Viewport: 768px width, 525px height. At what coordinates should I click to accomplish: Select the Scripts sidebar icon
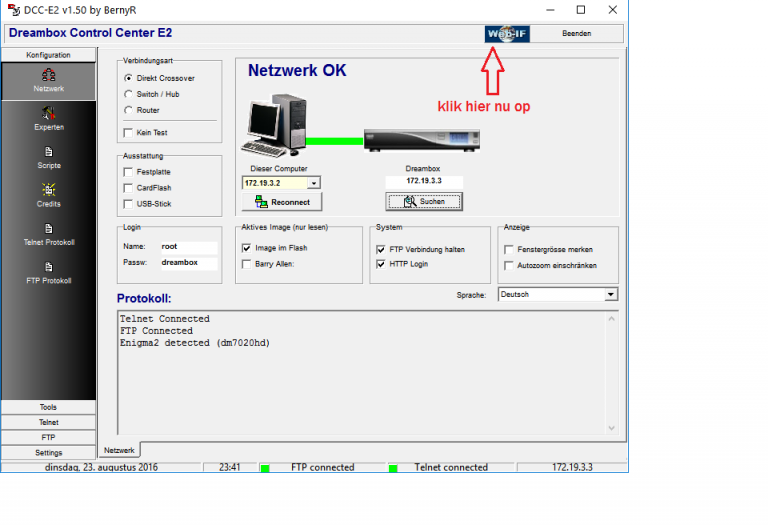click(x=48, y=156)
